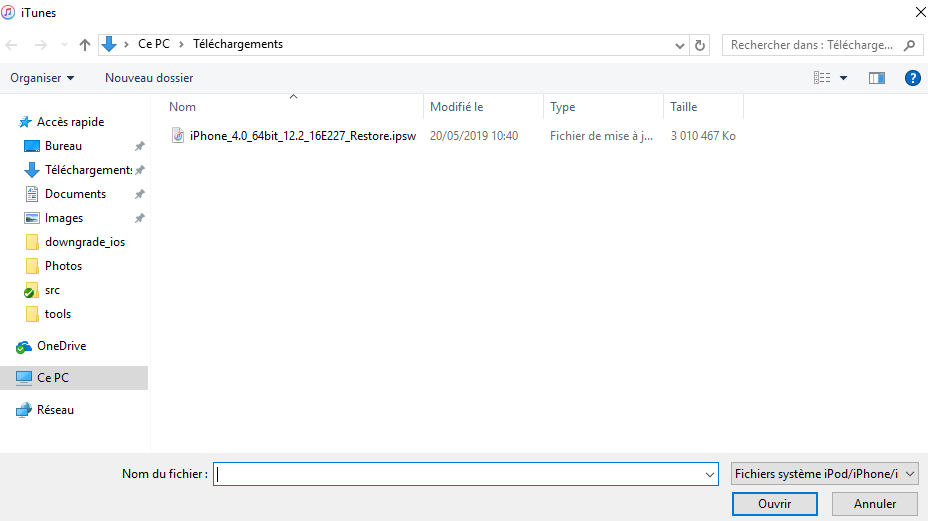Click the ipsw file's iTunes icon
928x521 pixels.
[178, 136]
